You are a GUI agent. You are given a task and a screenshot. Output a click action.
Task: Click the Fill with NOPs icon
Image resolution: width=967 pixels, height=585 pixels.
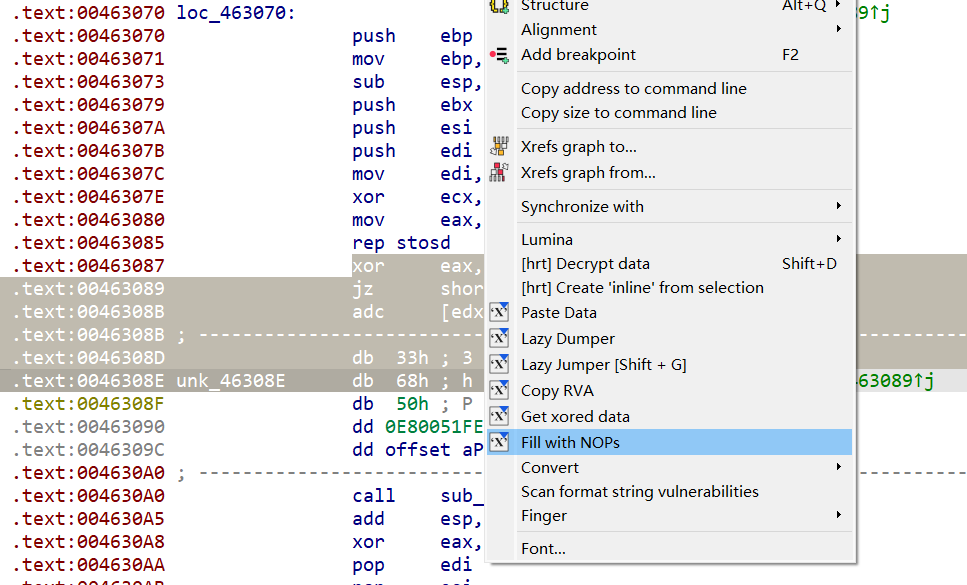[x=500, y=442]
